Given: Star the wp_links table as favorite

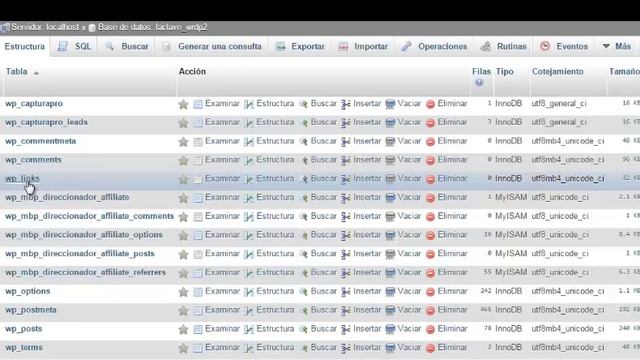Looking at the screenshot, I should coord(183,179).
